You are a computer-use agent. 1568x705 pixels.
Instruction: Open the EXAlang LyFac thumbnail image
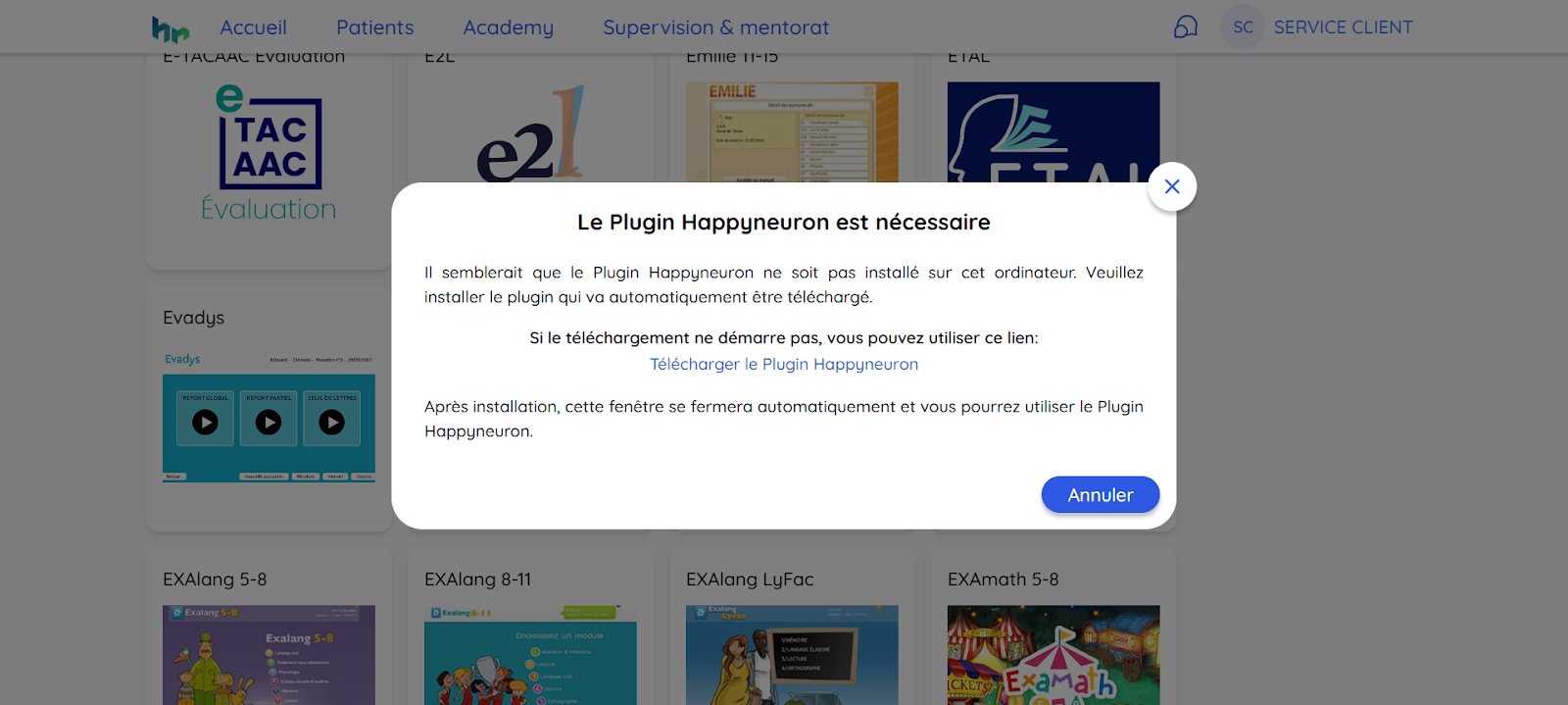[x=792, y=655]
